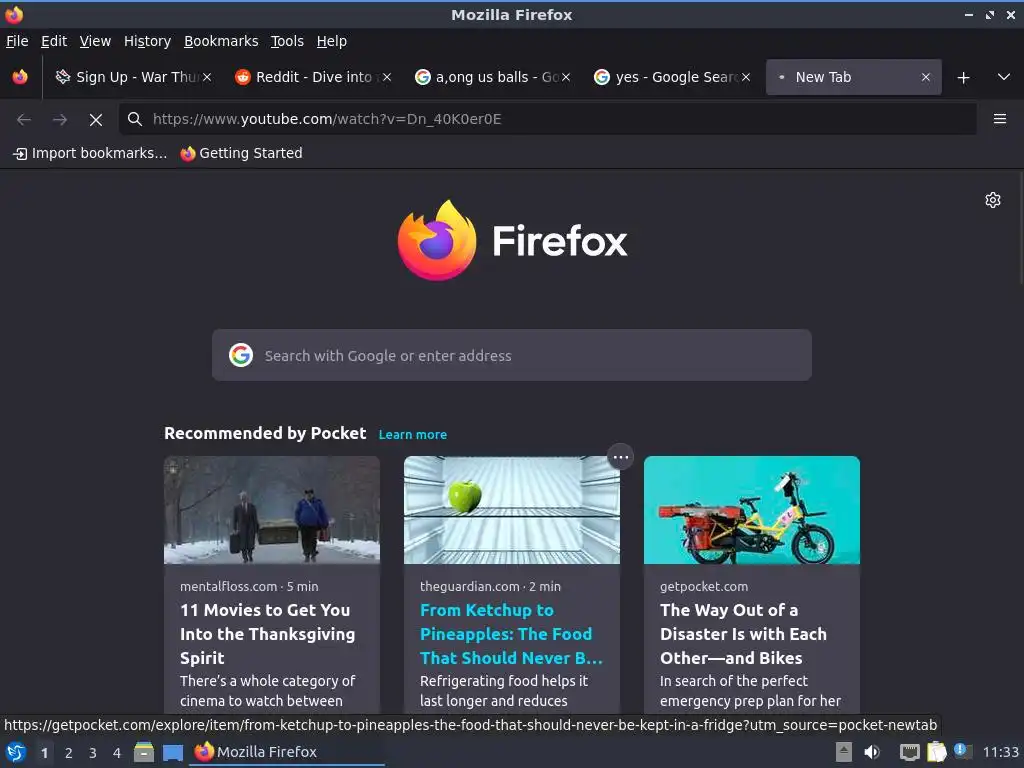
Task: Open new tab page settings gear
Action: (993, 200)
